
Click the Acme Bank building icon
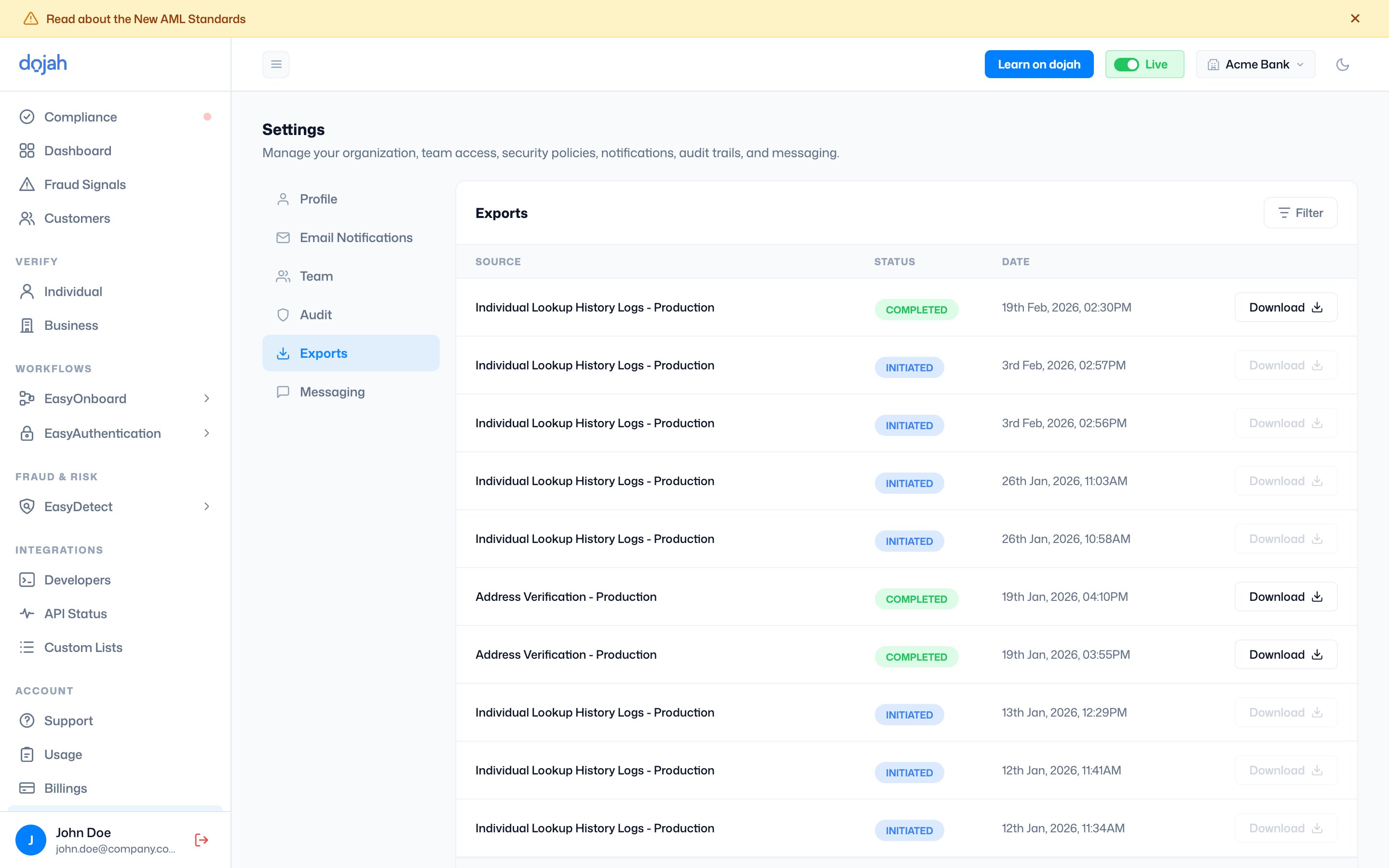point(1213,65)
